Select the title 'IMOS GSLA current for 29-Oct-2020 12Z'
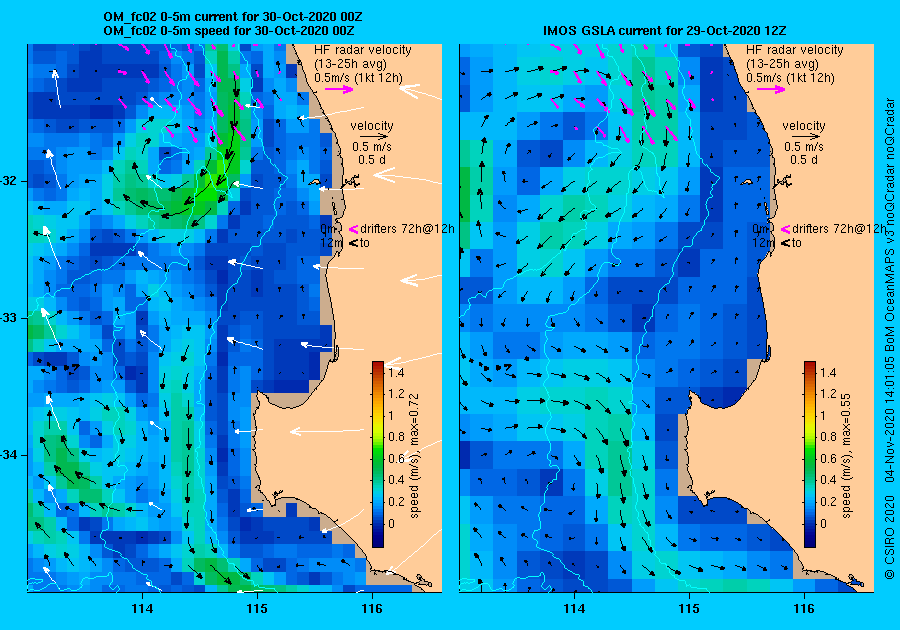This screenshot has width=900, height=630. pos(665,30)
